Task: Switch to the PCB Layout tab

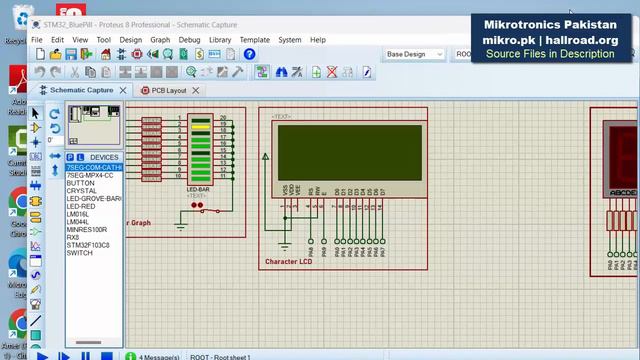Action: point(169,90)
